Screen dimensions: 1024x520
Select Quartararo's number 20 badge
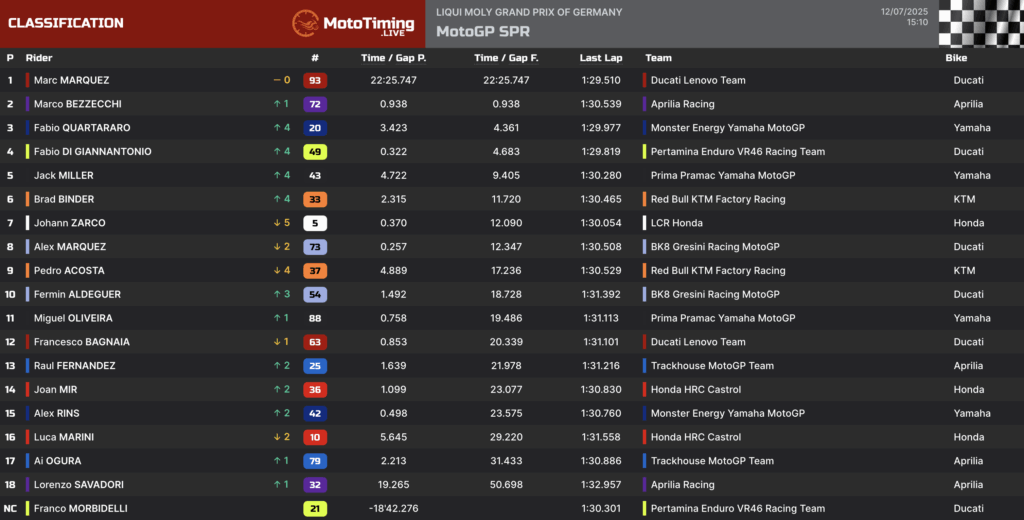(x=315, y=128)
